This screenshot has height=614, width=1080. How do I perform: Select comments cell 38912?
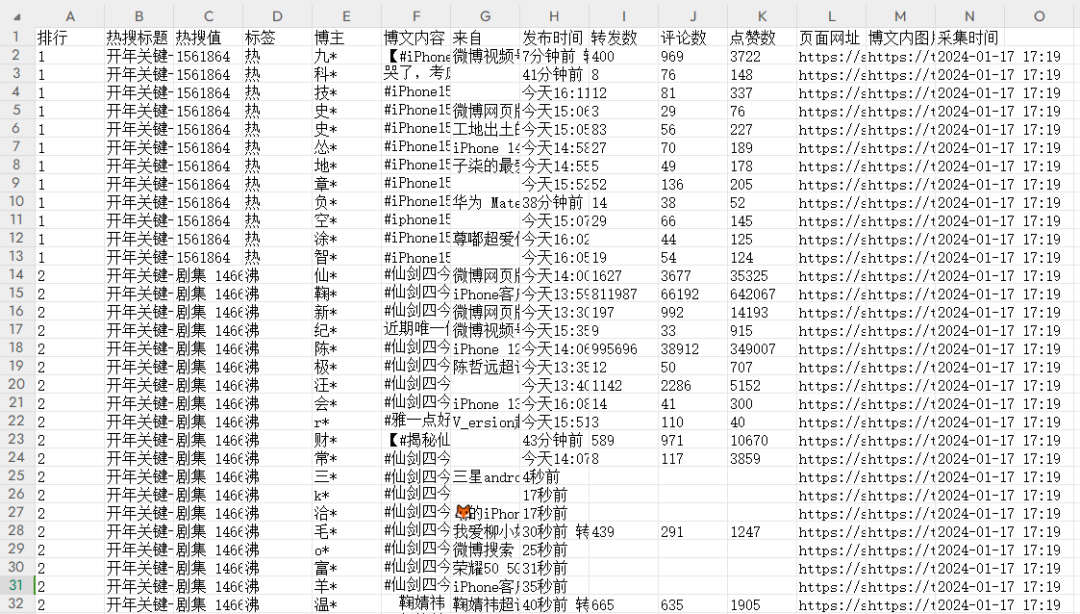(x=693, y=349)
